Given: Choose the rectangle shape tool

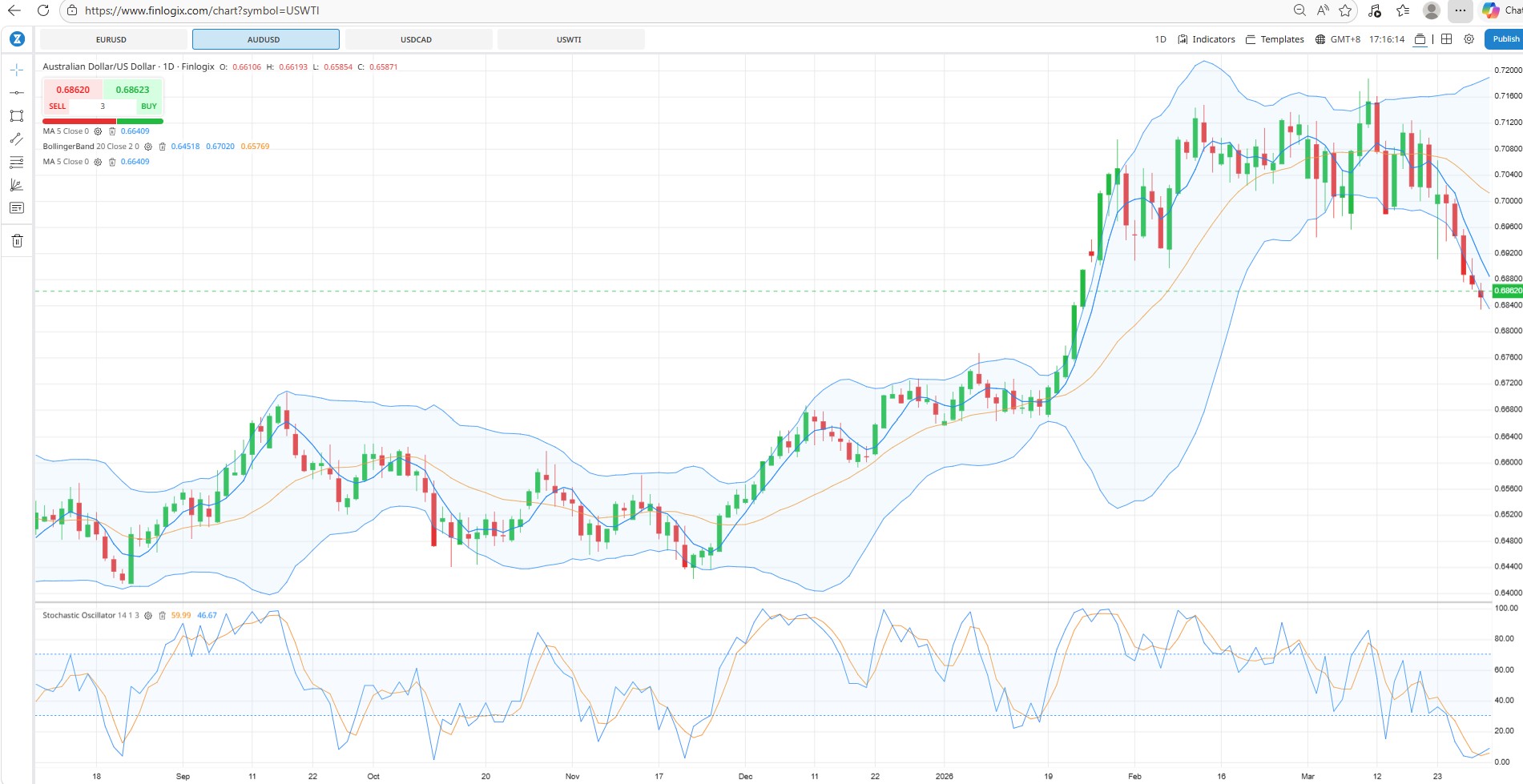Looking at the screenshot, I should (17, 116).
